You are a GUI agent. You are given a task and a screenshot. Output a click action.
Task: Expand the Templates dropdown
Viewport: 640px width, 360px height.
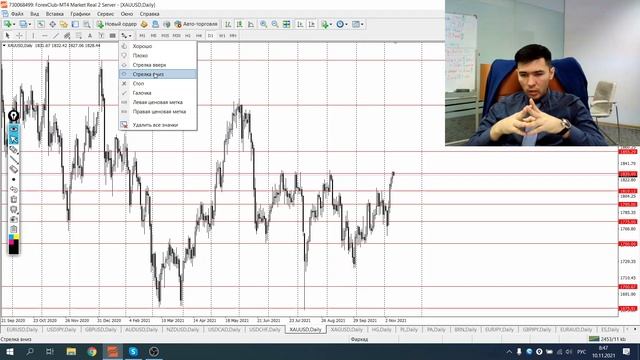point(362,24)
